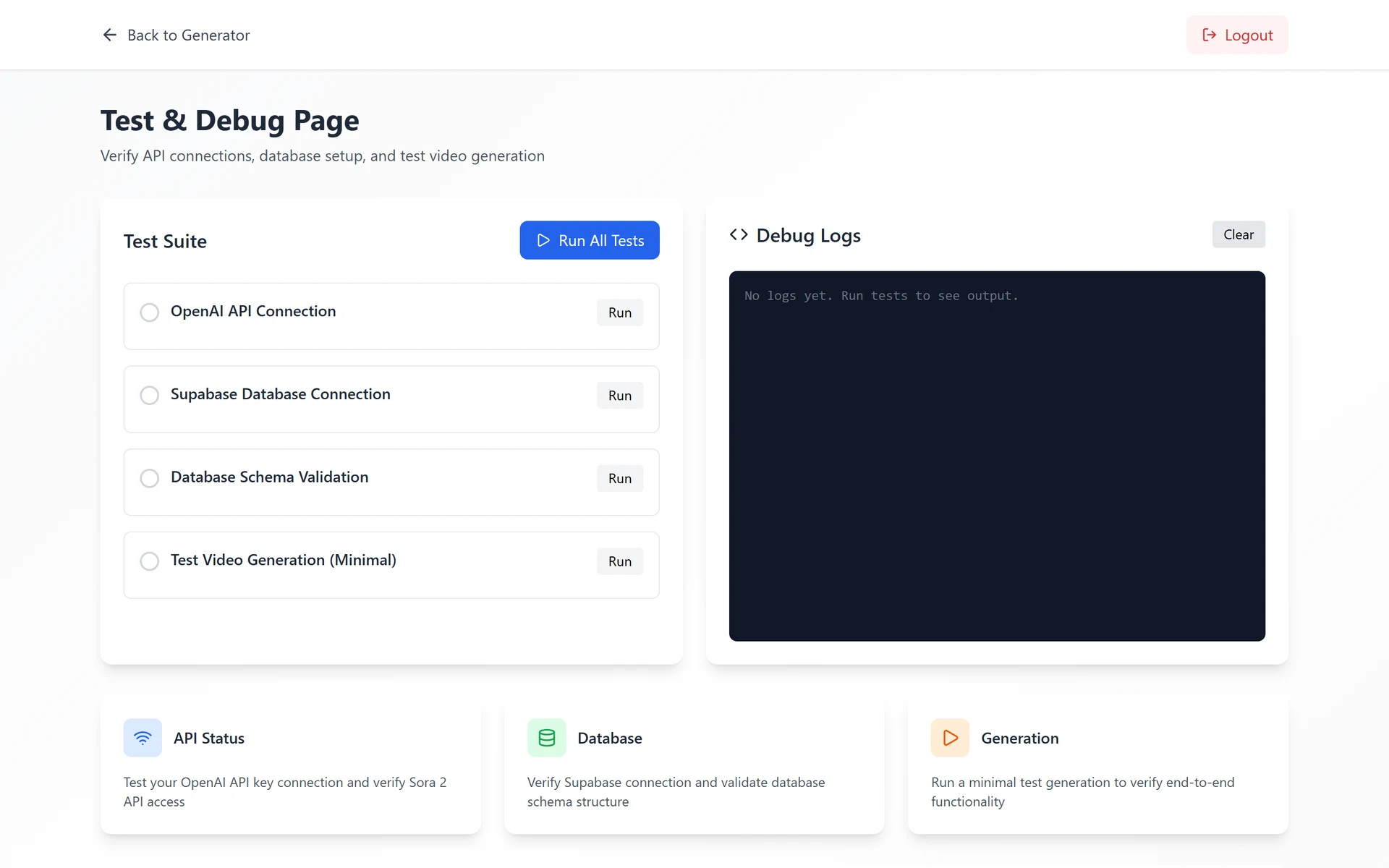
Task: Clear the debug logs
Action: click(x=1239, y=234)
